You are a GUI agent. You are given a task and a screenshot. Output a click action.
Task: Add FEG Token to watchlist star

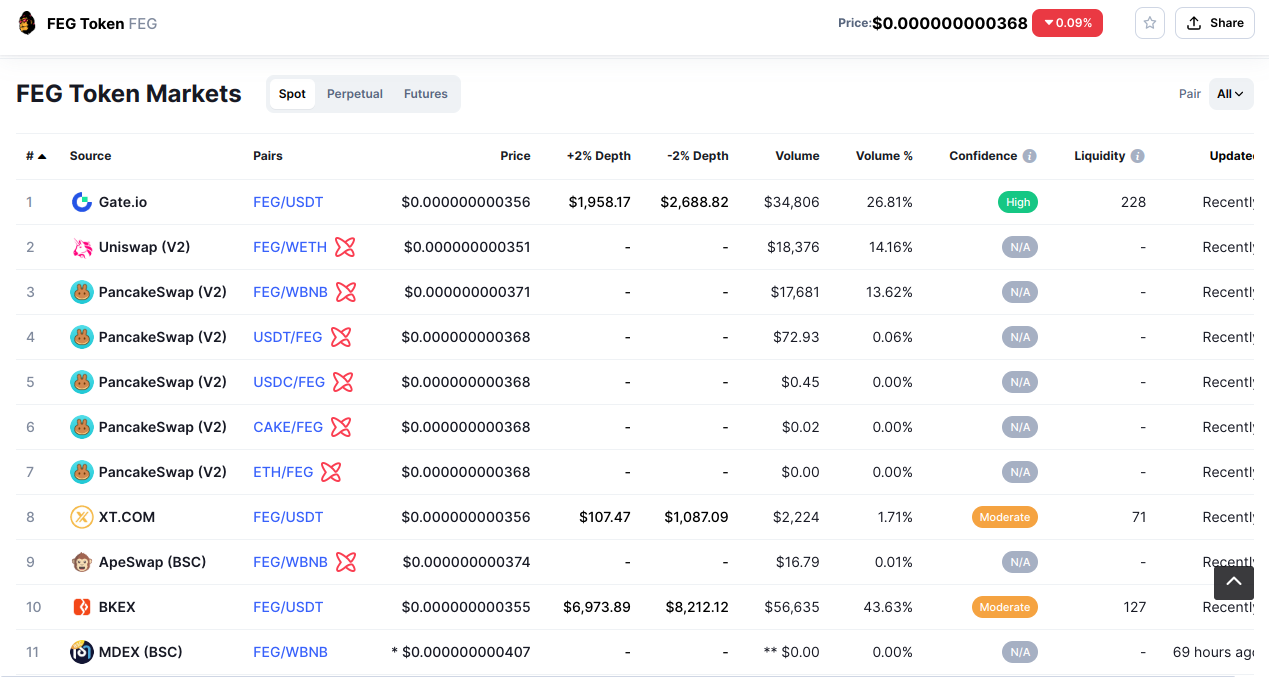(x=1150, y=23)
